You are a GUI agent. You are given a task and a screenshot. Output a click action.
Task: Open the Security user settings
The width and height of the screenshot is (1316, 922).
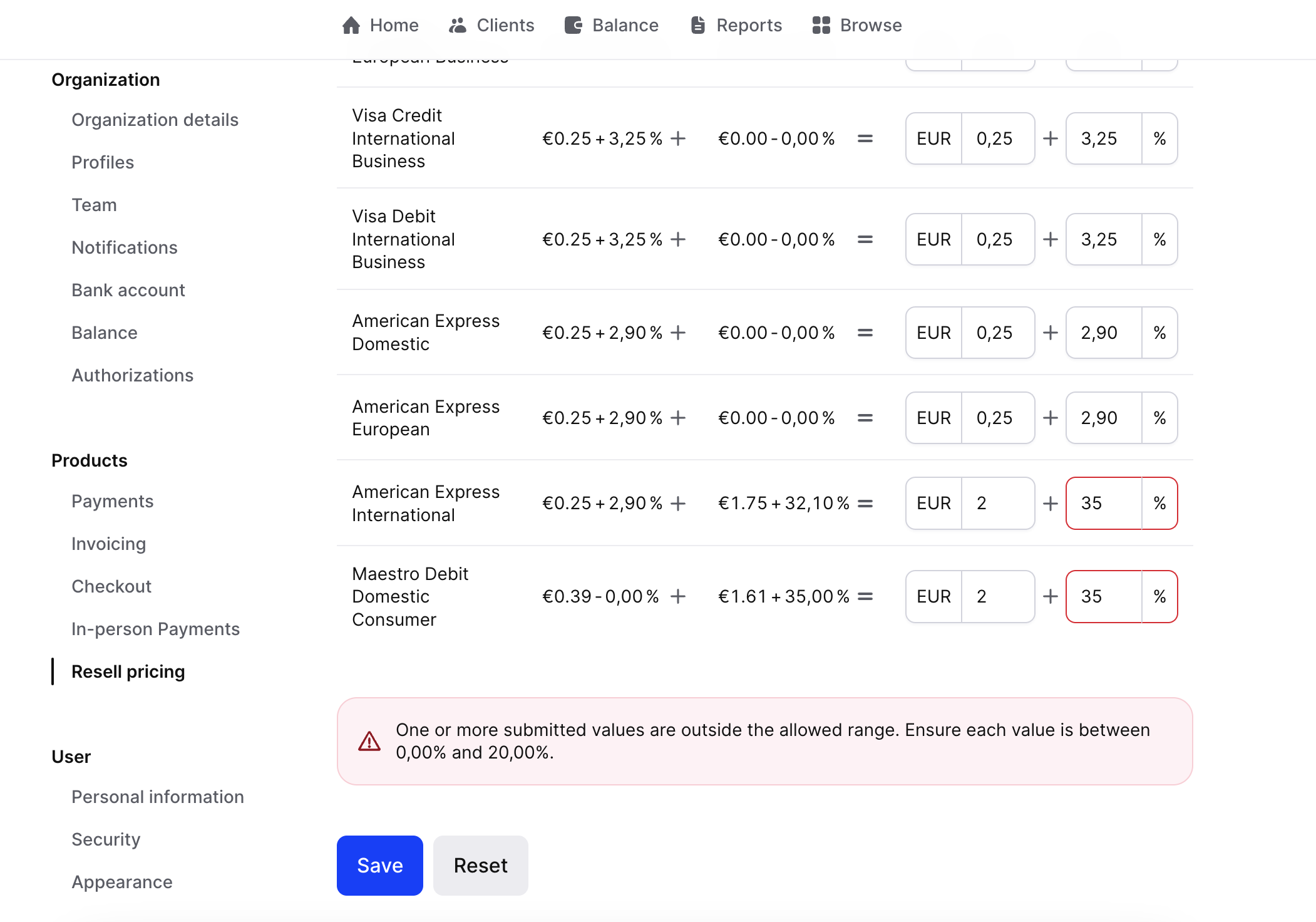coord(106,839)
